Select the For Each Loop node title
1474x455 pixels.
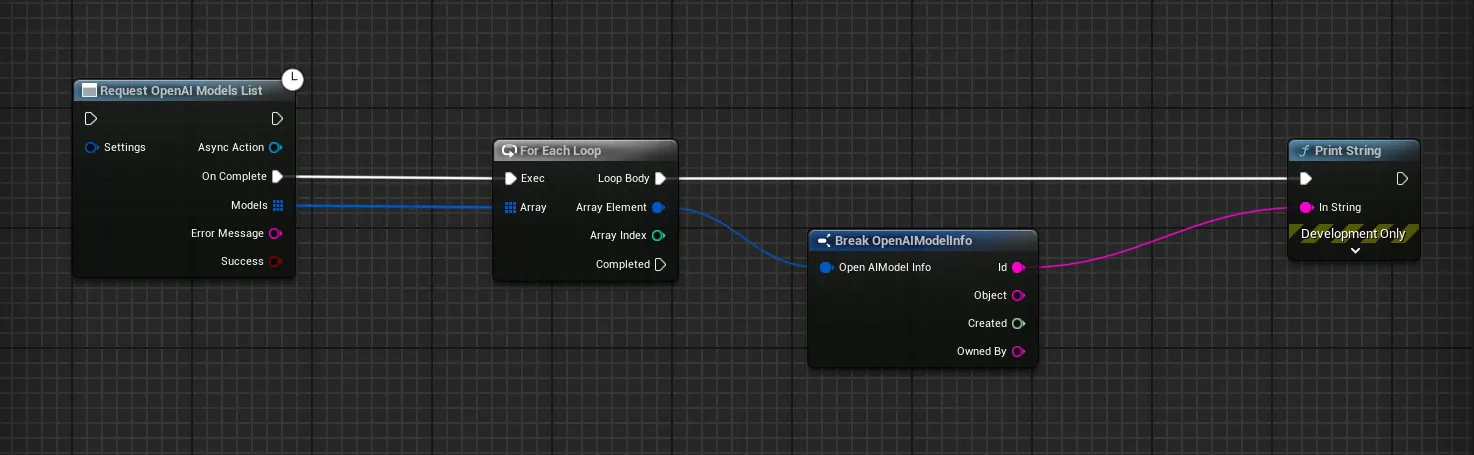click(560, 151)
